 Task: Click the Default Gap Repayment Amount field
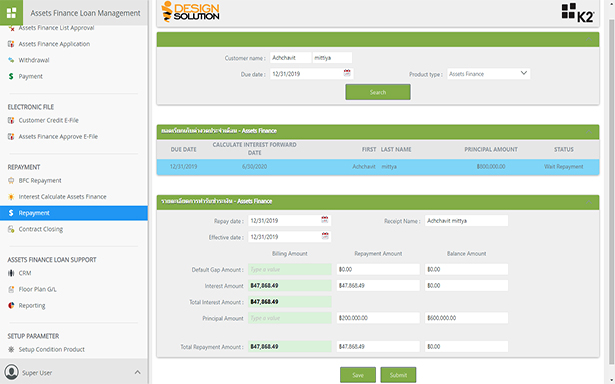click(378, 269)
